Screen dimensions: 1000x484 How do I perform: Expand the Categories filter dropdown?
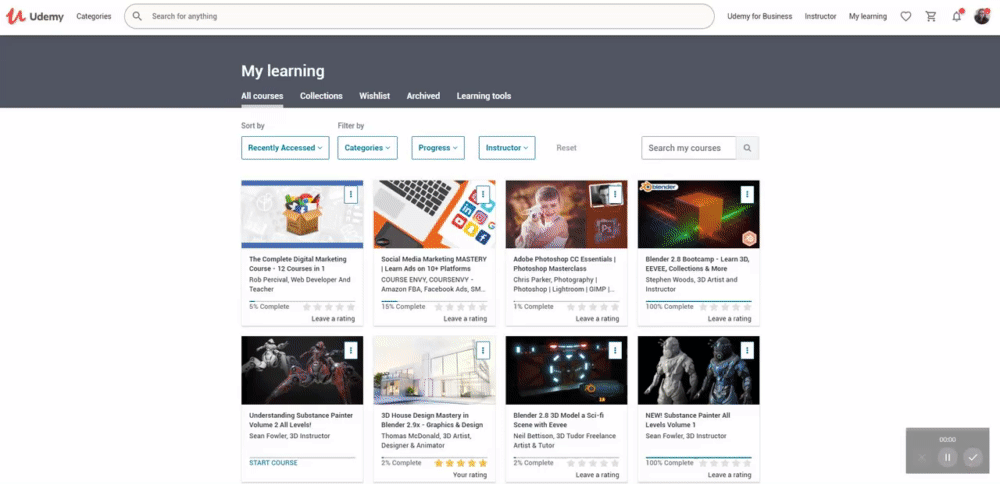point(367,148)
